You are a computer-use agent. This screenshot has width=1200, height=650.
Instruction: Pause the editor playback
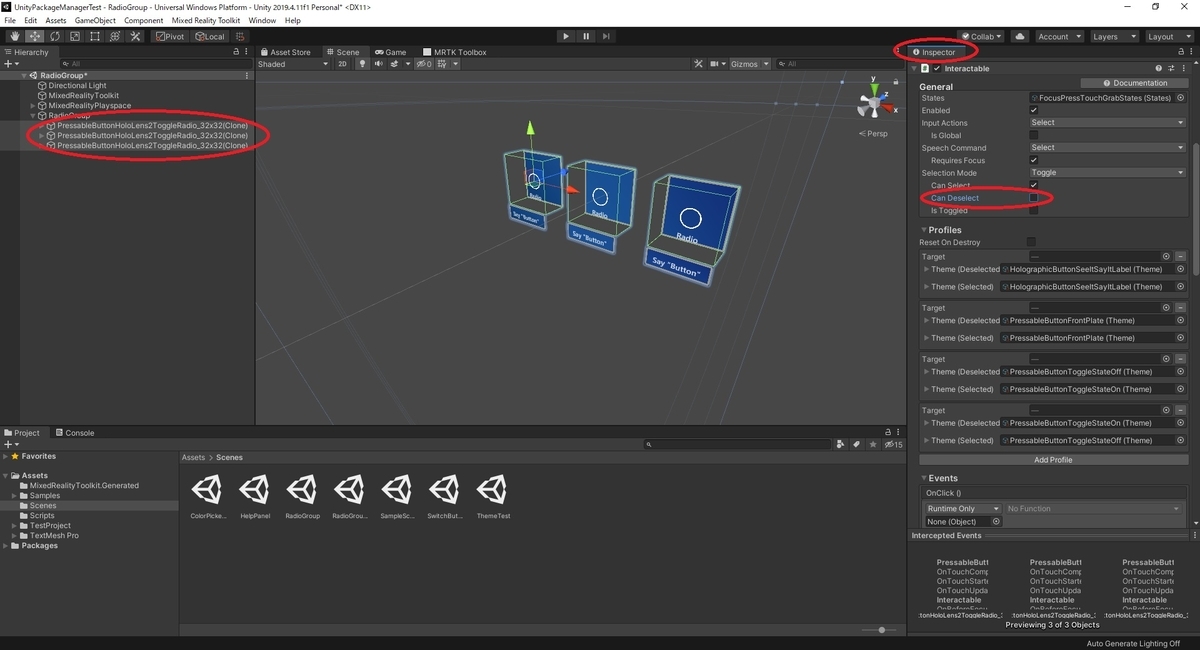tap(586, 37)
